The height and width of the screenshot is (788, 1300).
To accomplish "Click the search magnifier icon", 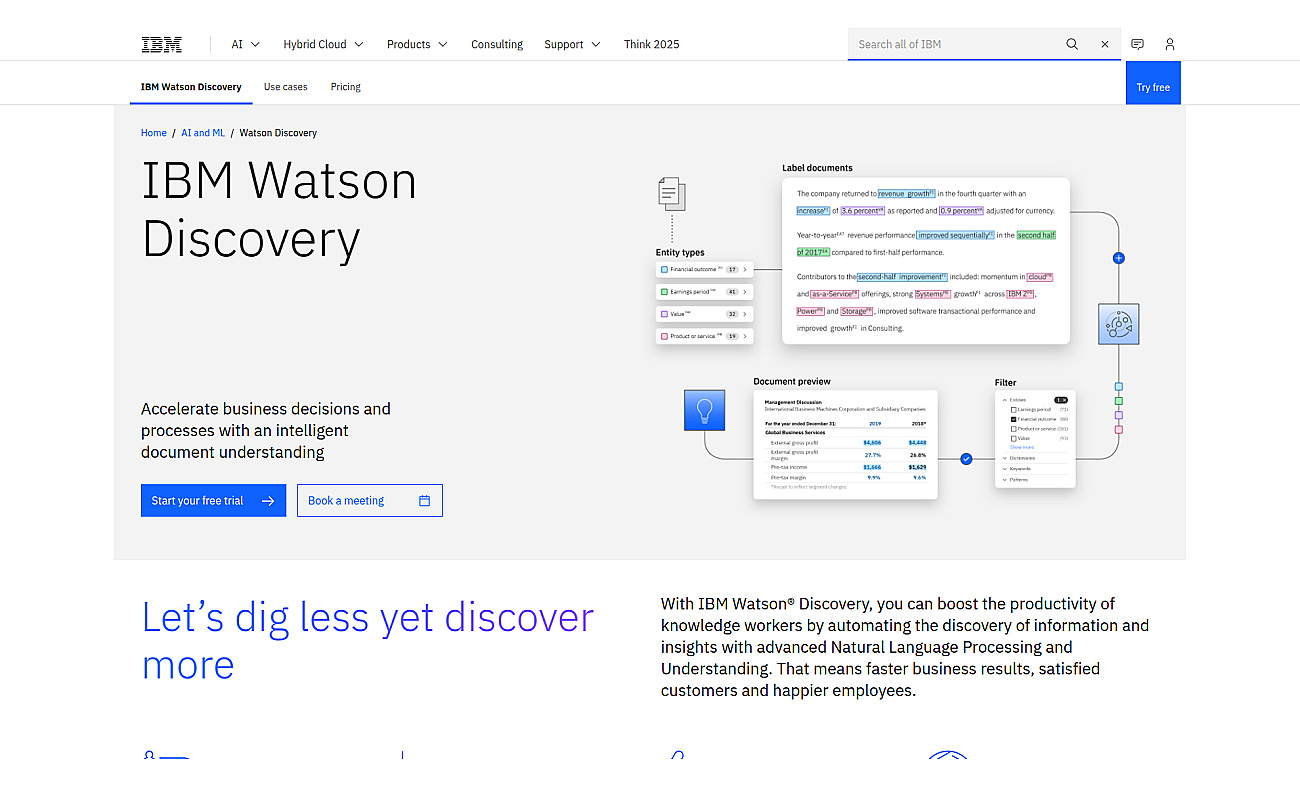I will [x=1072, y=44].
